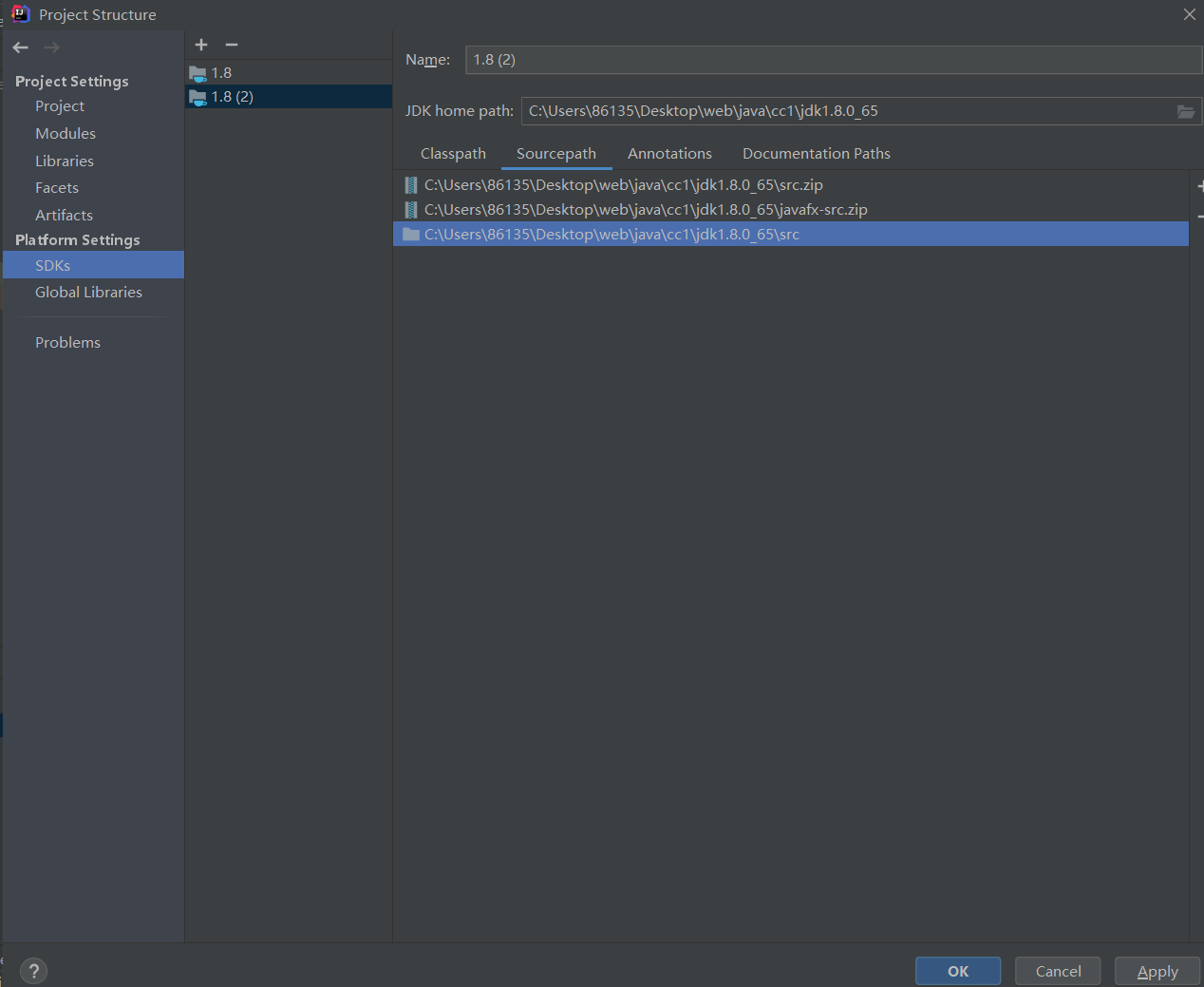Open Project settings page
The image size is (1204, 987).
click(x=60, y=106)
